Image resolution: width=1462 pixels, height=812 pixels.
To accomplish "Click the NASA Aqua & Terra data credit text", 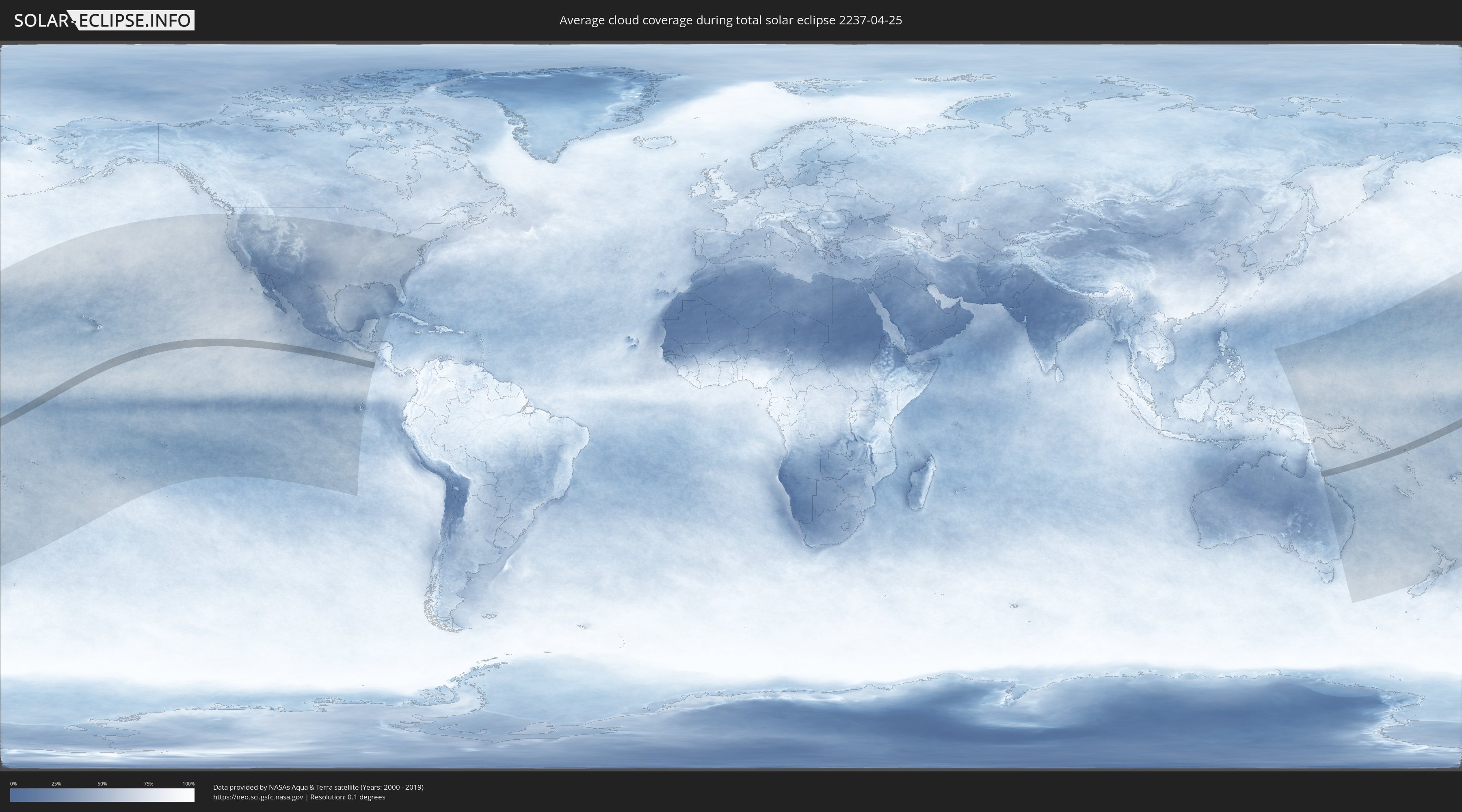I will pos(318,787).
